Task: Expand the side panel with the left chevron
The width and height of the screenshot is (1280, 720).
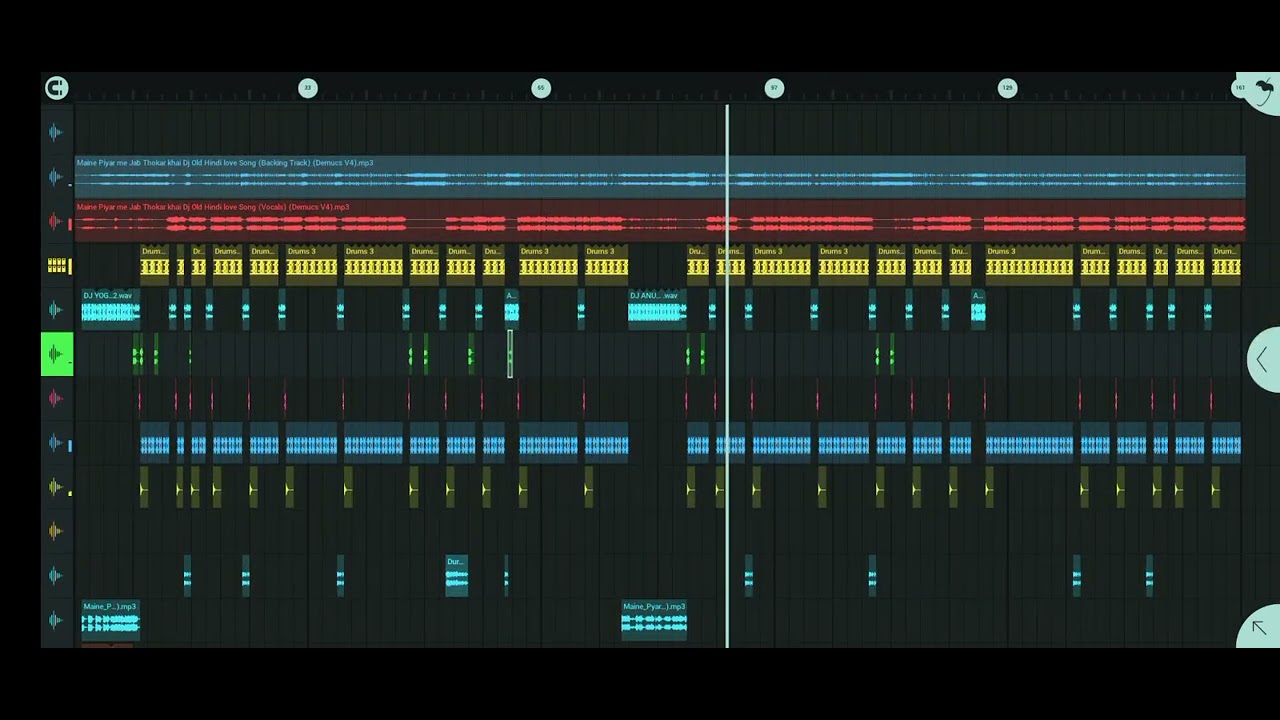Action: click(x=1262, y=360)
